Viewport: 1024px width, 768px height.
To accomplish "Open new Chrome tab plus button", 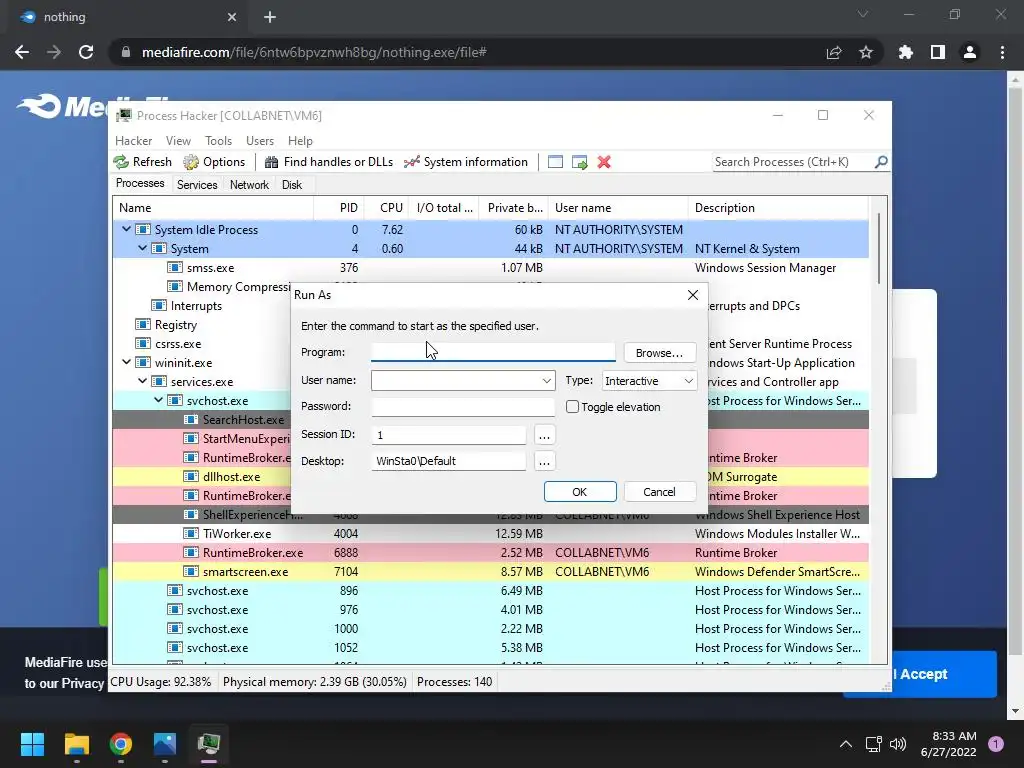I will (x=270, y=17).
